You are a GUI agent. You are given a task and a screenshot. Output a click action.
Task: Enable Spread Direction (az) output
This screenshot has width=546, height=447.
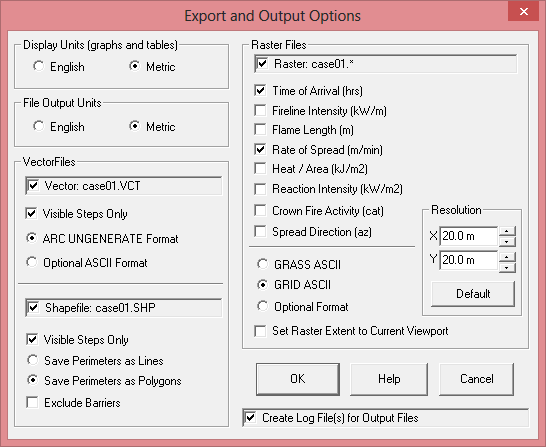(x=260, y=232)
